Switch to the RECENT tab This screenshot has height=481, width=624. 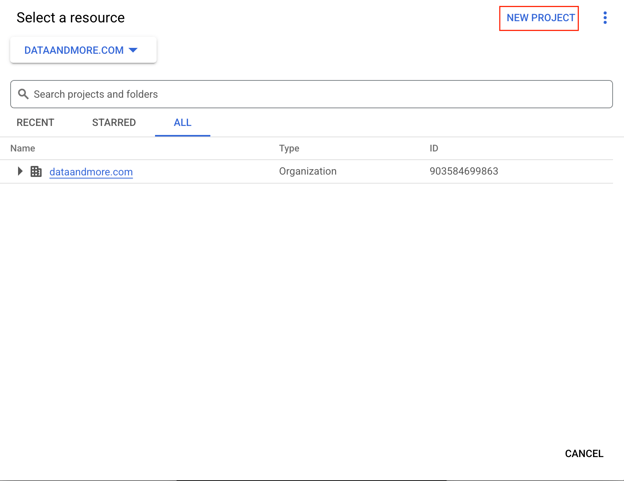coord(35,123)
